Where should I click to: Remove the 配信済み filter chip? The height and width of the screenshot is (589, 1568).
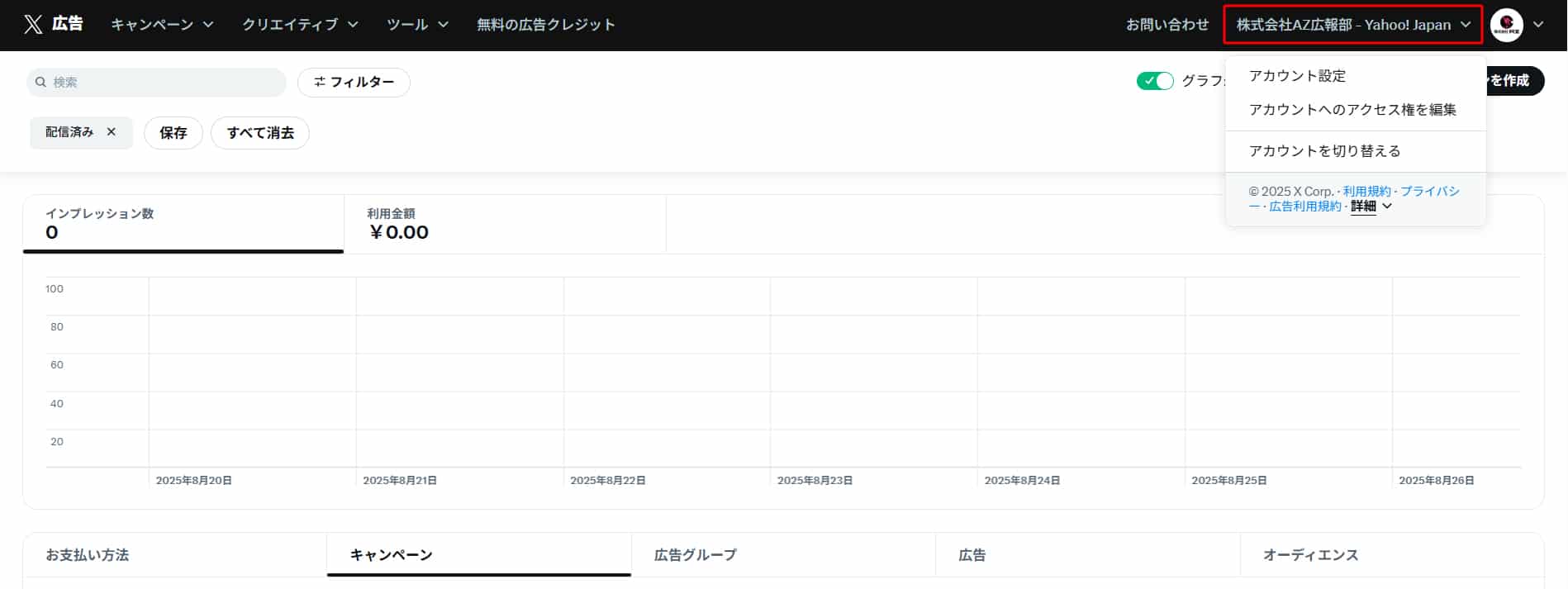[x=112, y=132]
